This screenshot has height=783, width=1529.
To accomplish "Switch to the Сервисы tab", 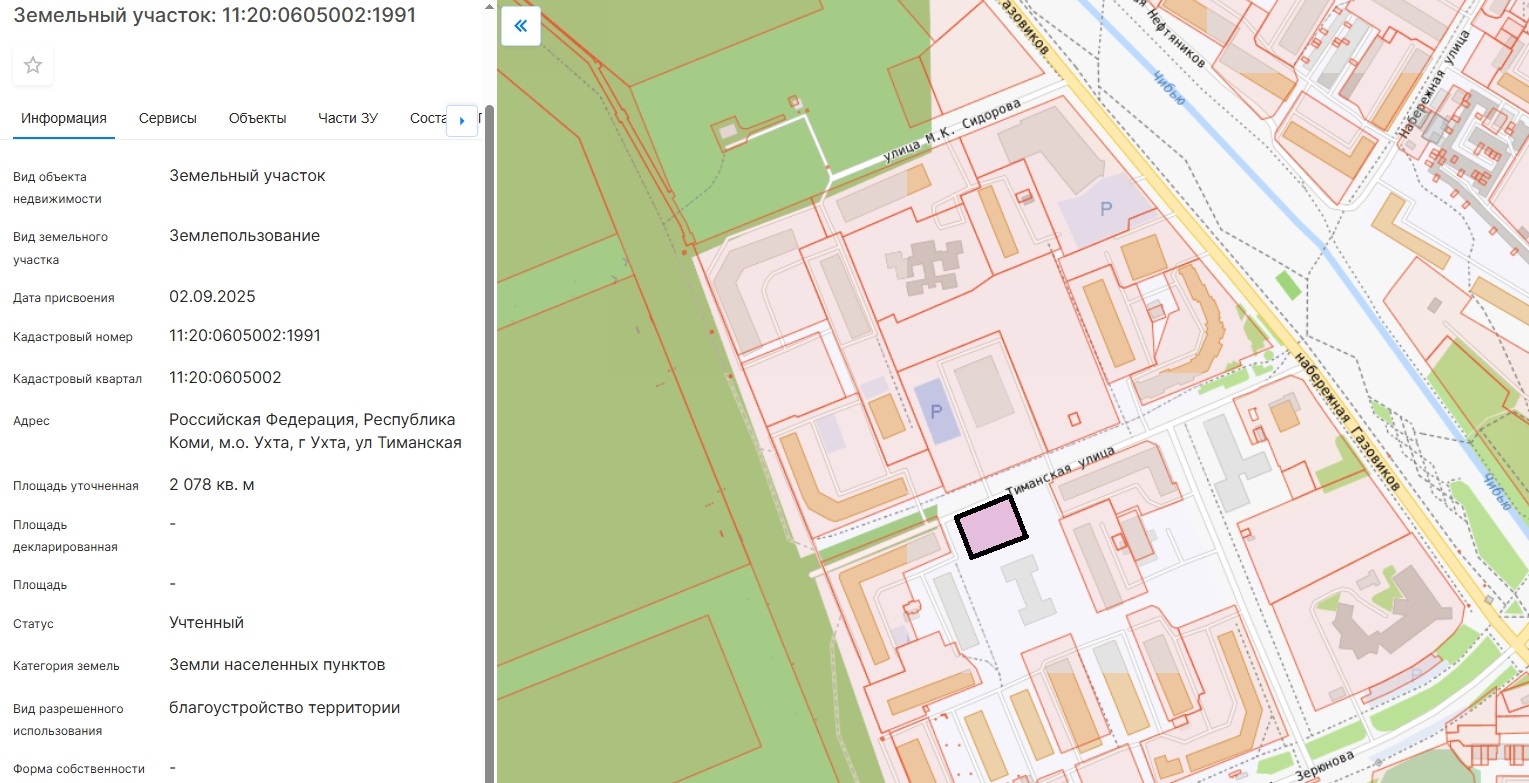I will click(167, 118).
